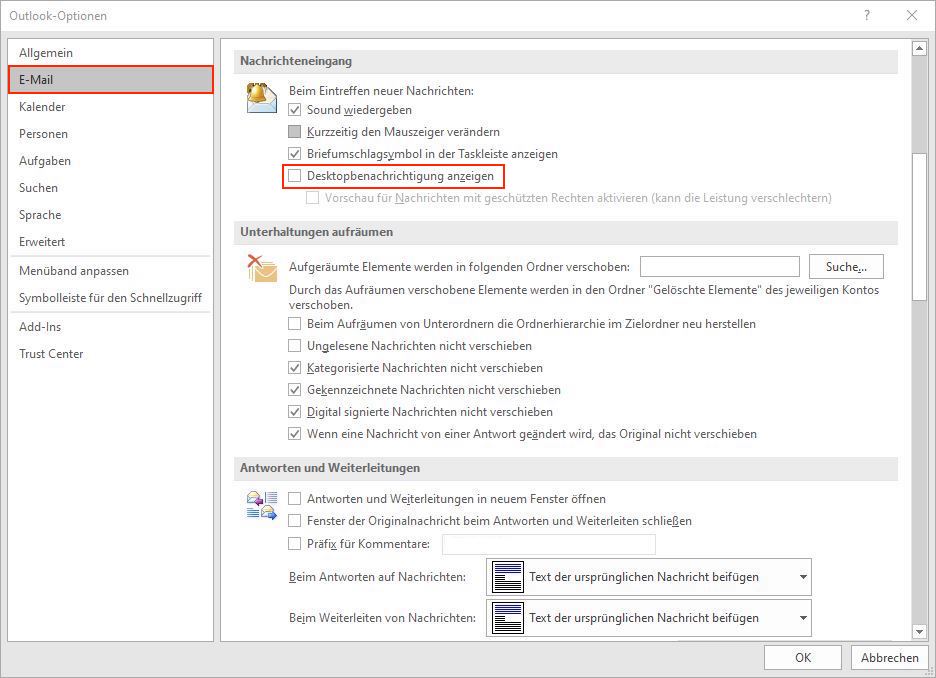Check 'Antworten und Weiterleitungen in neuem Fenster öffnen'
936x678 pixels.
coord(294,499)
